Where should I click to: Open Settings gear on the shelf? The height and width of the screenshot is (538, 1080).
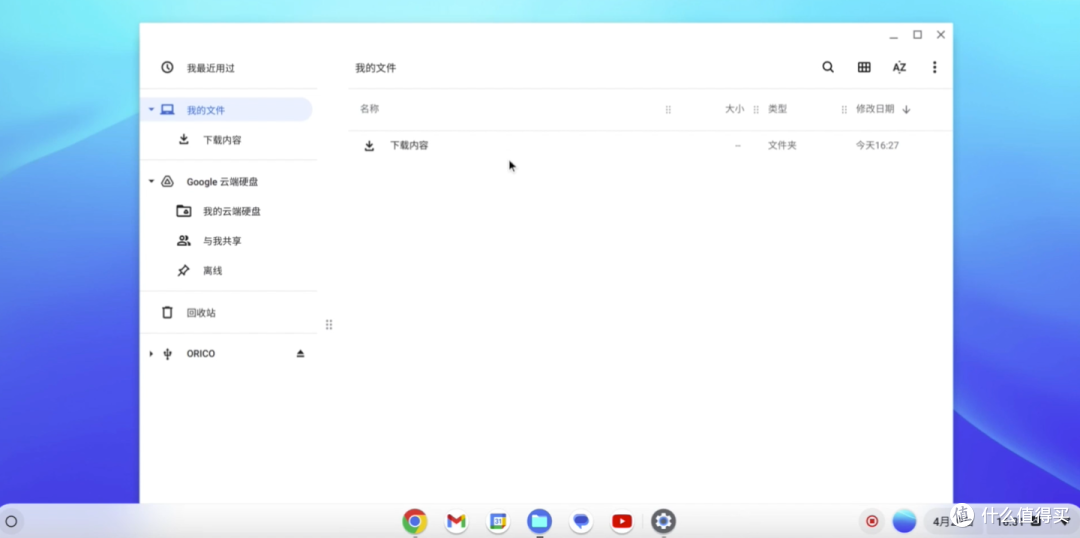tap(663, 521)
